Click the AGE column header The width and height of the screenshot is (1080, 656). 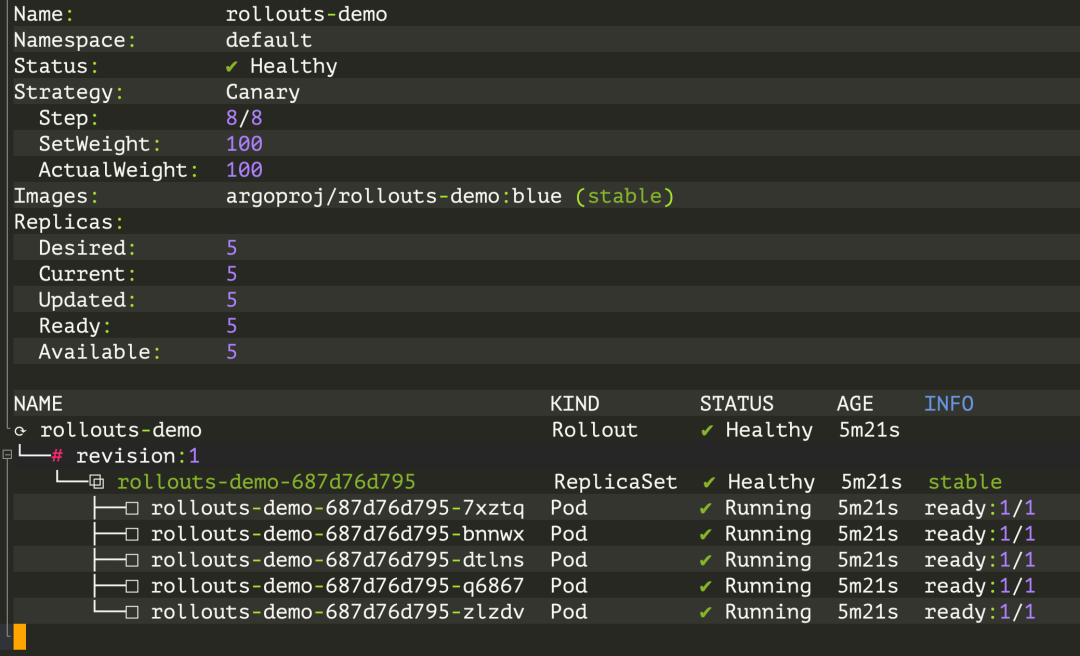click(855, 404)
